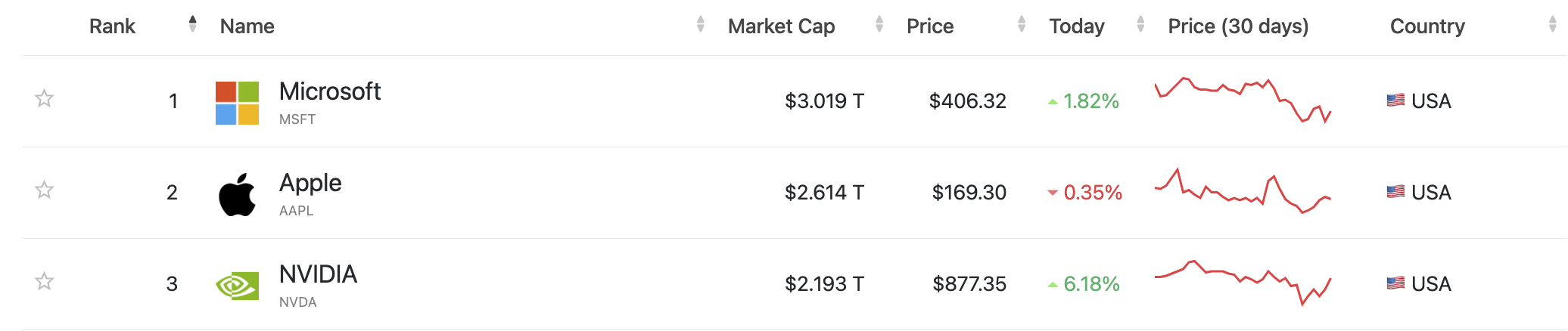Click the Country column sort arrows

tap(1552, 25)
